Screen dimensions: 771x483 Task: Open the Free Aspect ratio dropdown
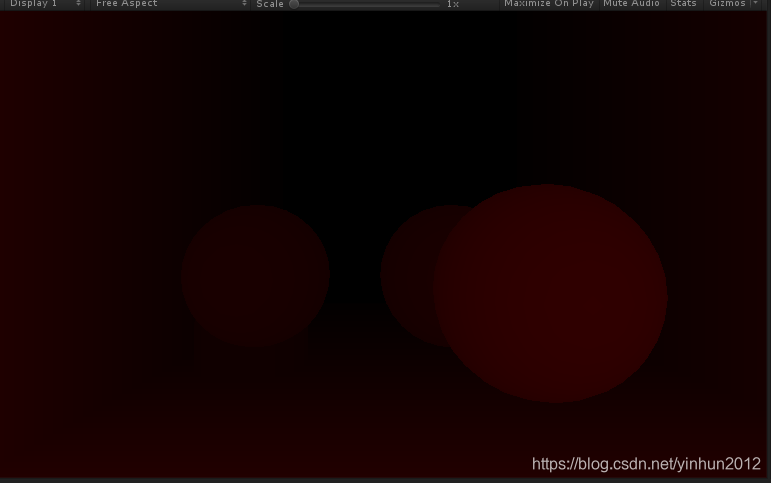point(170,4)
